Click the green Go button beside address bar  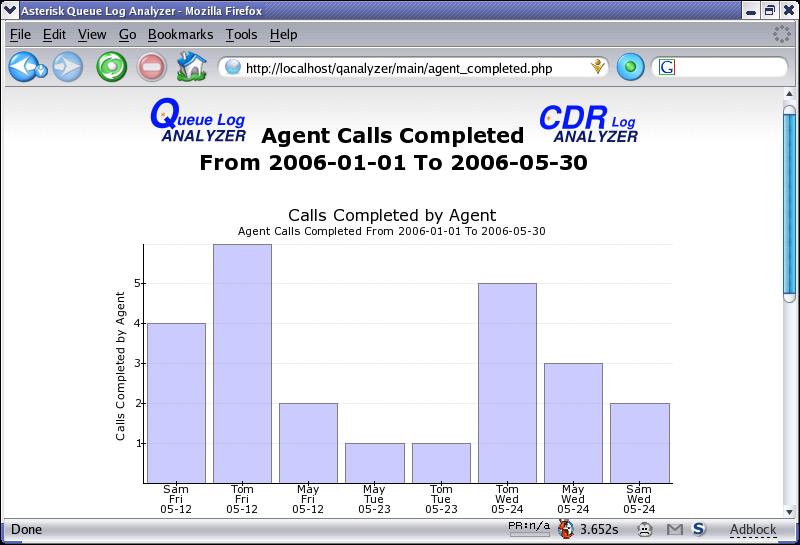coord(630,68)
